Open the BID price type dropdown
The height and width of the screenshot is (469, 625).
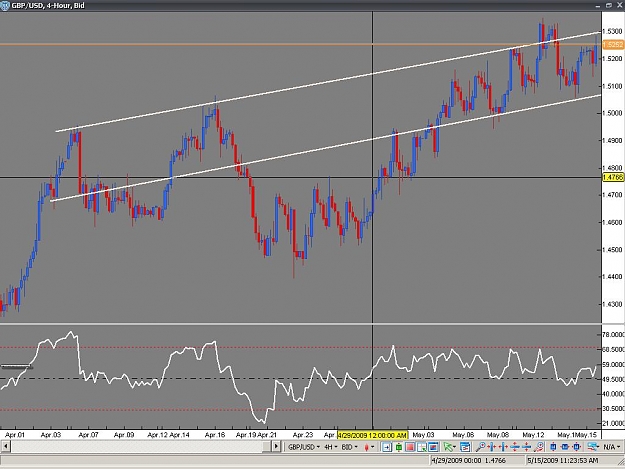coord(350,447)
